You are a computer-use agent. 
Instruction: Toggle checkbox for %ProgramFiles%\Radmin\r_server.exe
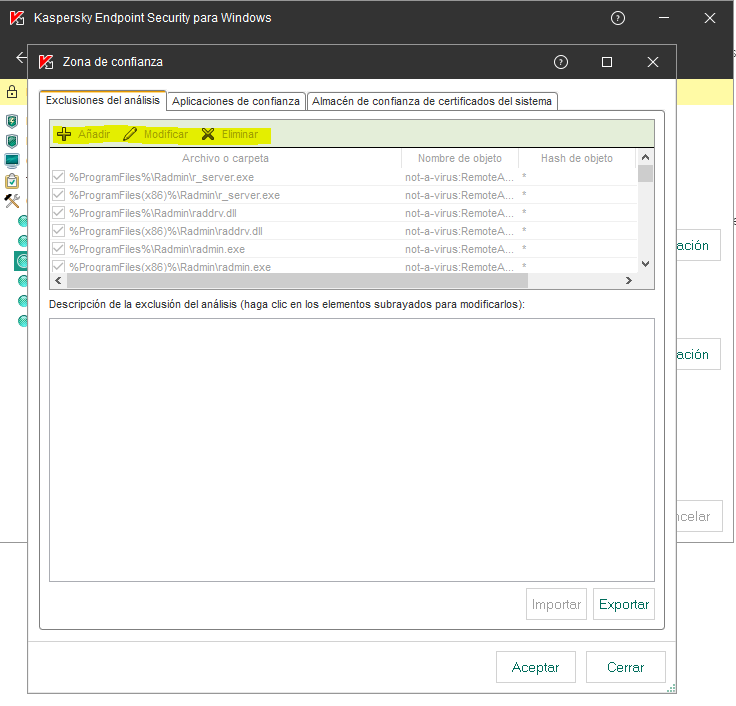click(58, 177)
